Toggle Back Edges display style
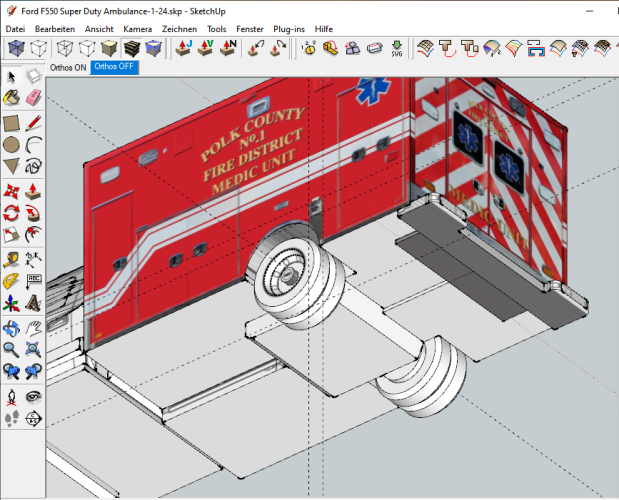619x500 pixels. click(39, 48)
